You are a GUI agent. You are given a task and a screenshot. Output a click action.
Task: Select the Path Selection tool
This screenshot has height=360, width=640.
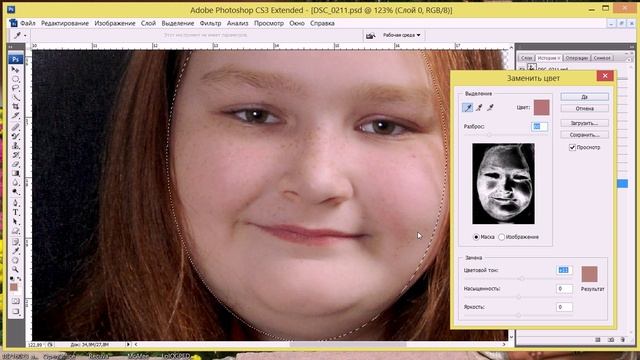pyautogui.click(x=16, y=222)
